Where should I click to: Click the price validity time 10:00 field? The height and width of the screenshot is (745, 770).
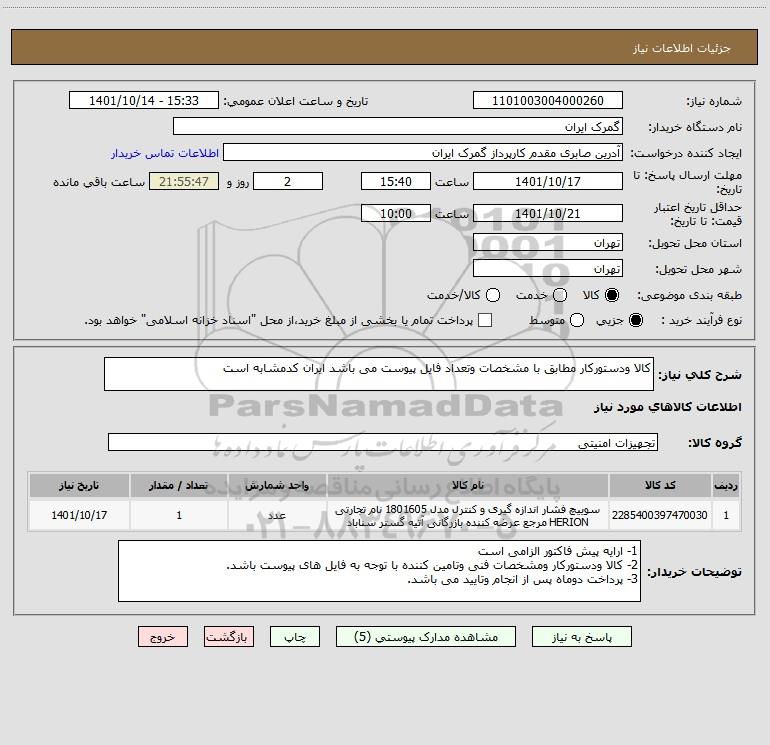pos(396,214)
